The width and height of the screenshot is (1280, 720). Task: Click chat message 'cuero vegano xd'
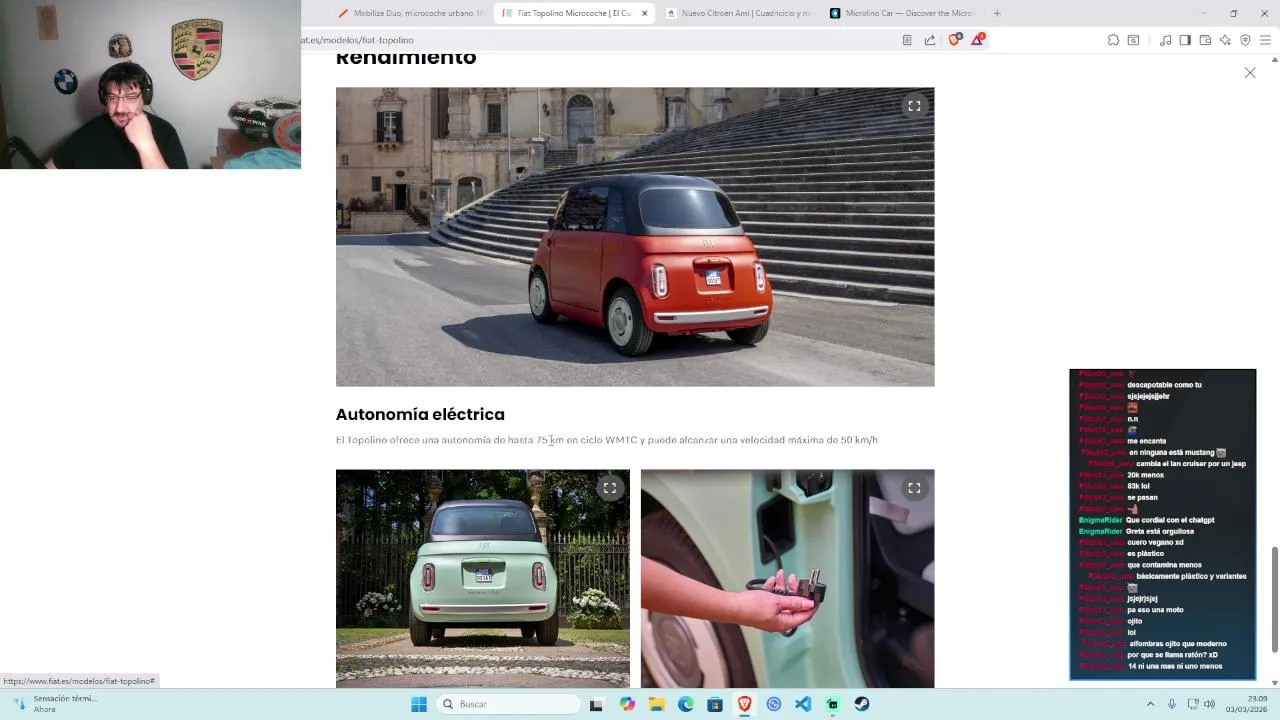point(1155,542)
